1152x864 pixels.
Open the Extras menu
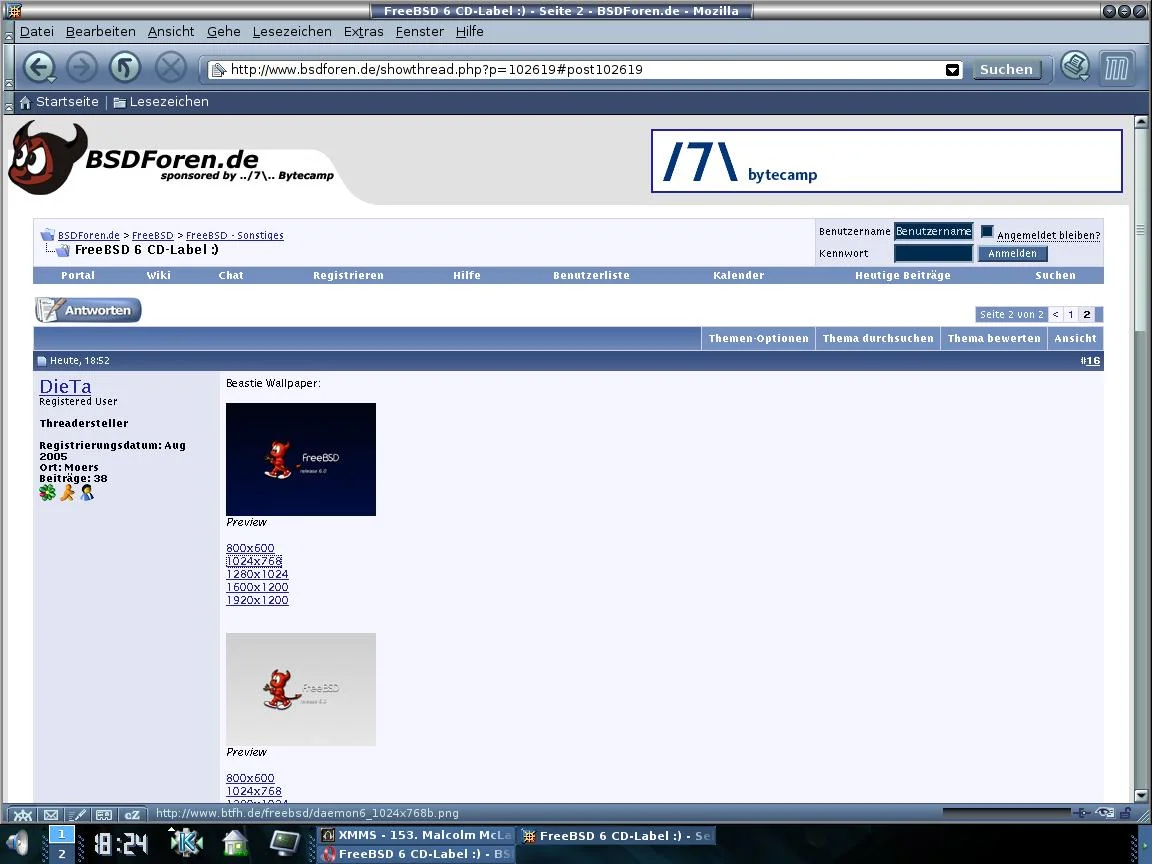click(x=363, y=32)
